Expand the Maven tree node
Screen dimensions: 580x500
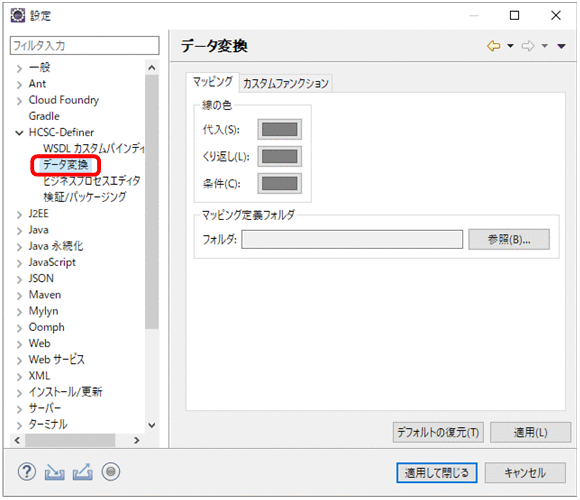click(x=19, y=295)
